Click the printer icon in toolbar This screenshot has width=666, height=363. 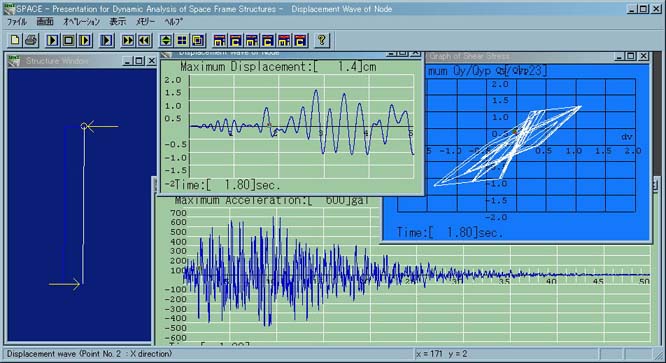click(31, 40)
